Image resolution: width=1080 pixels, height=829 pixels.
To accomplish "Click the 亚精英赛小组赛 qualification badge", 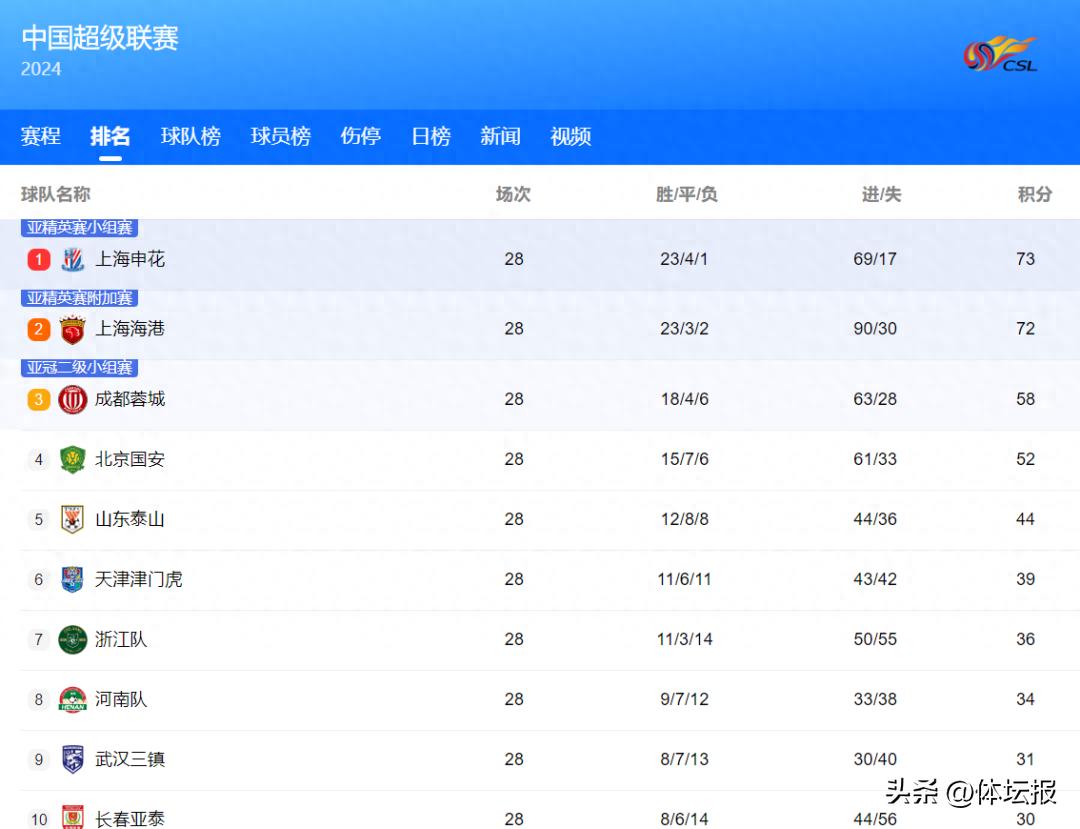I will 80,228.
